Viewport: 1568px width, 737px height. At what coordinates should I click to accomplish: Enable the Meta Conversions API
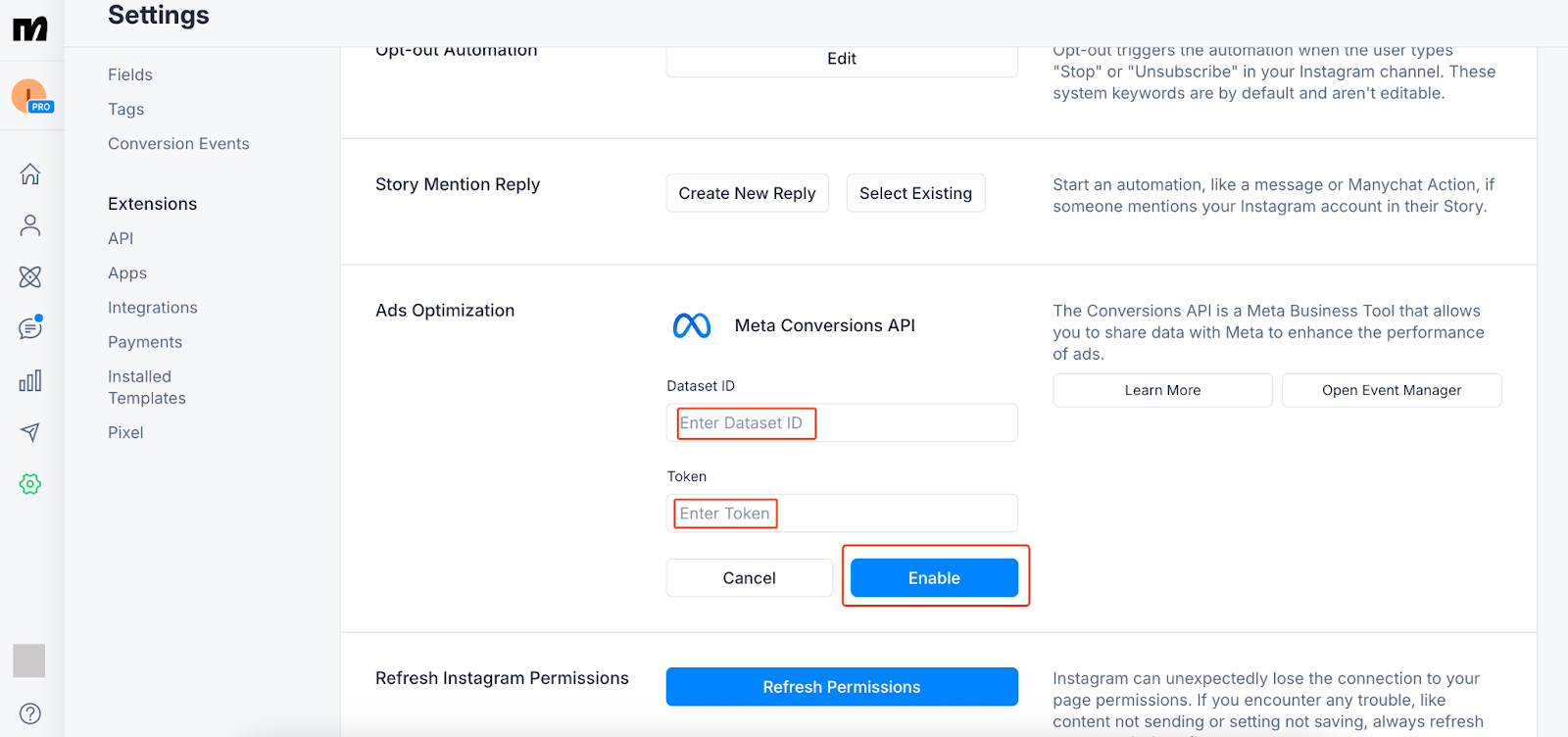(x=933, y=577)
